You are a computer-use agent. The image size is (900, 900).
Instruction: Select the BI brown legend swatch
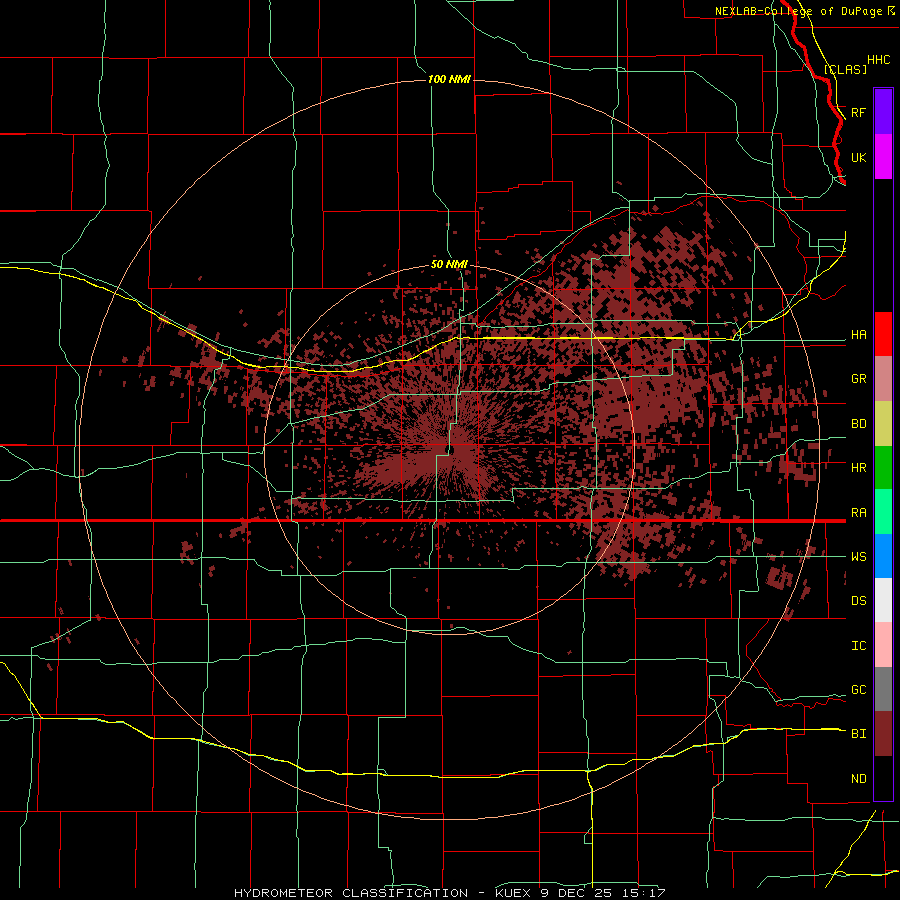click(883, 734)
